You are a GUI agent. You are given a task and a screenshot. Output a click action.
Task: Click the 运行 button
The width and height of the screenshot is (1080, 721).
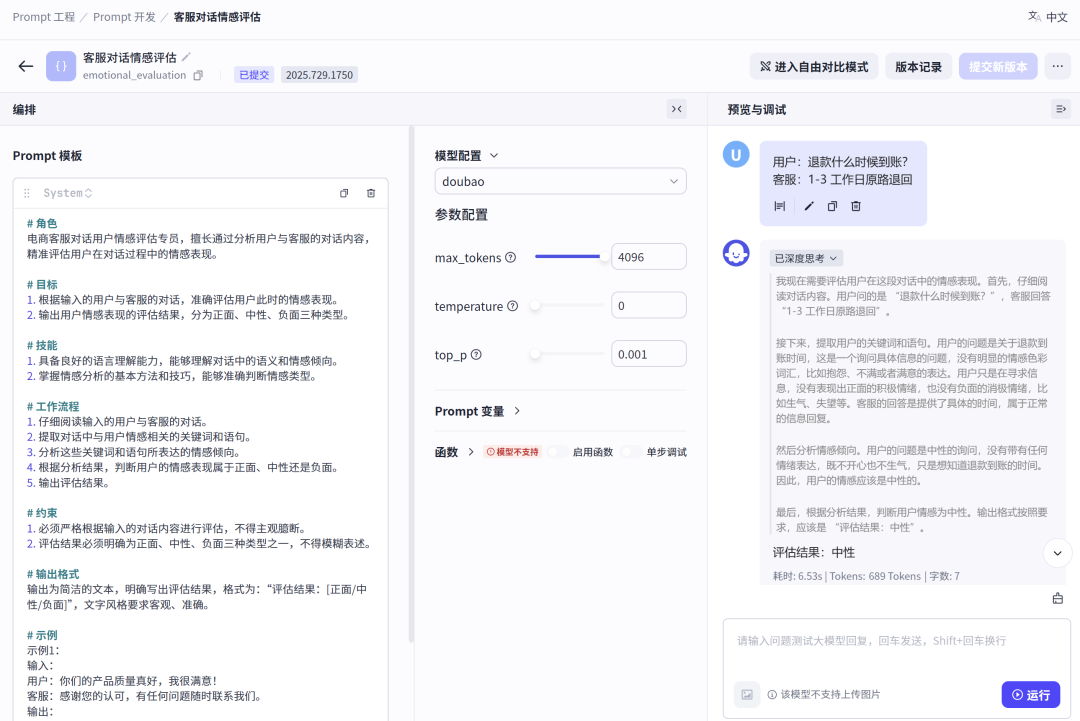point(1030,694)
